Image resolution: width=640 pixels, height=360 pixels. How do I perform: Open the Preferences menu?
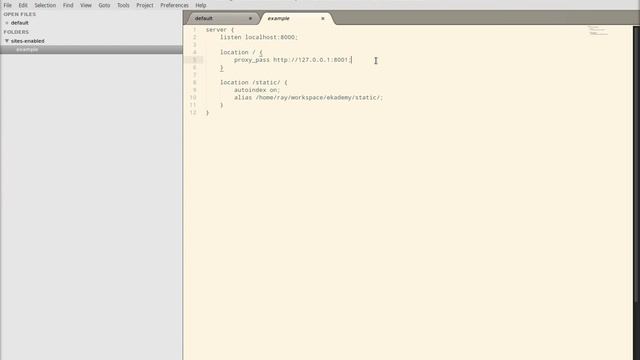[174, 5]
